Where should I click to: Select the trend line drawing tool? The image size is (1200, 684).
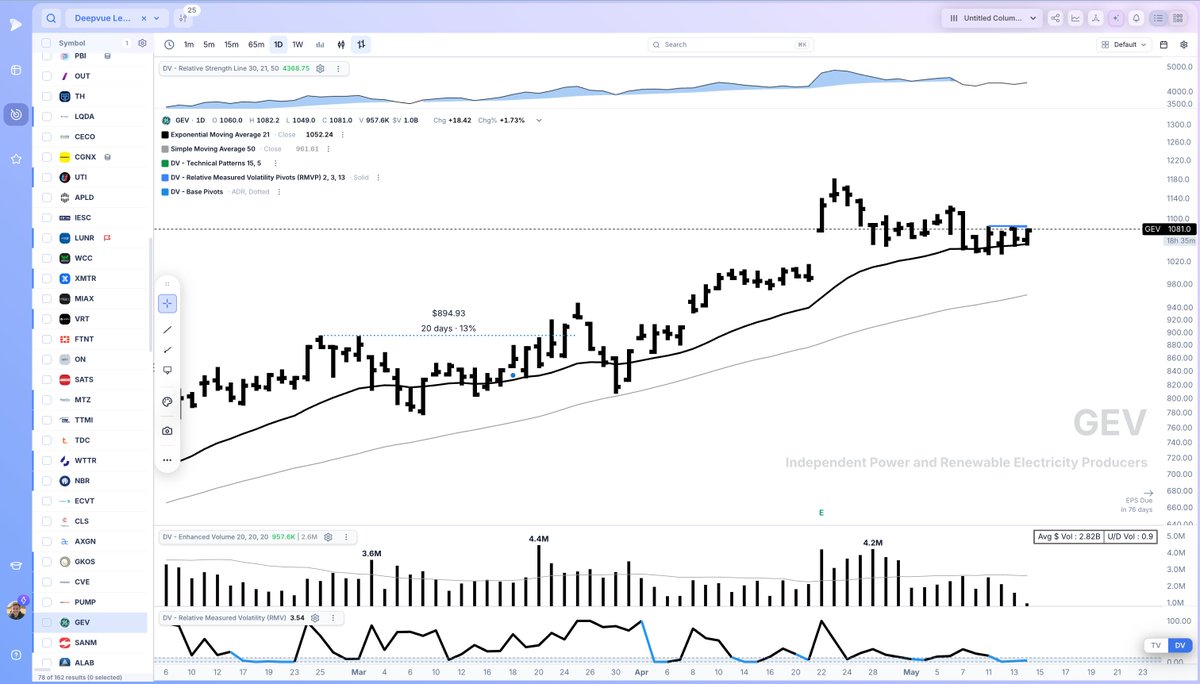pos(167,329)
